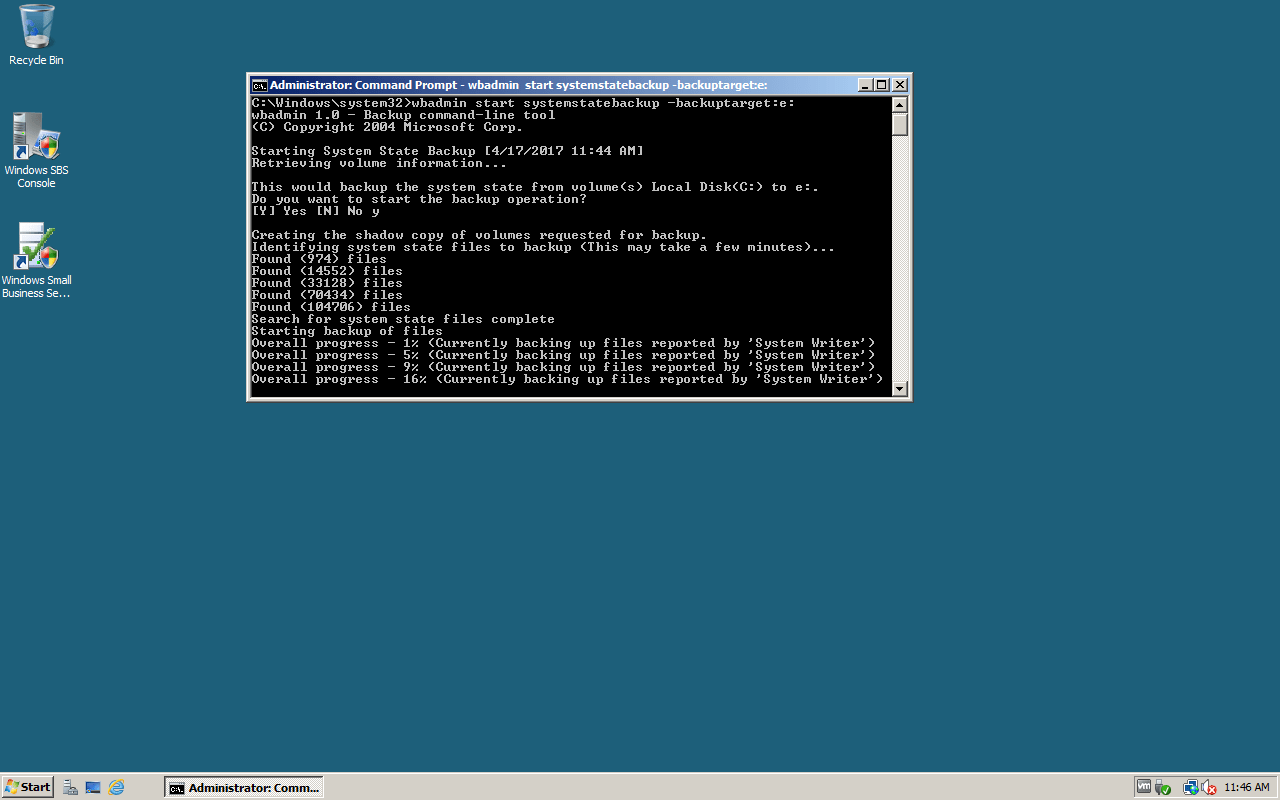
Task: Select the Windows Small Business Server shortcut
Action: 36,260
